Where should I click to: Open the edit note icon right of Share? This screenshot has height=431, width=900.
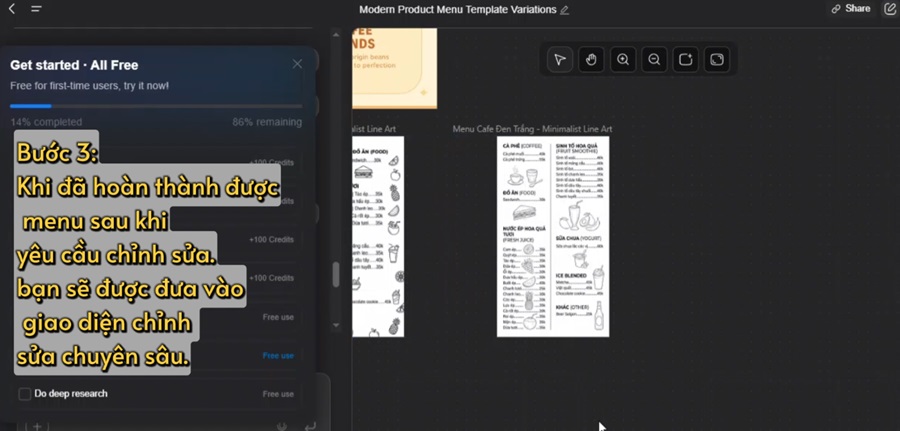pos(889,9)
